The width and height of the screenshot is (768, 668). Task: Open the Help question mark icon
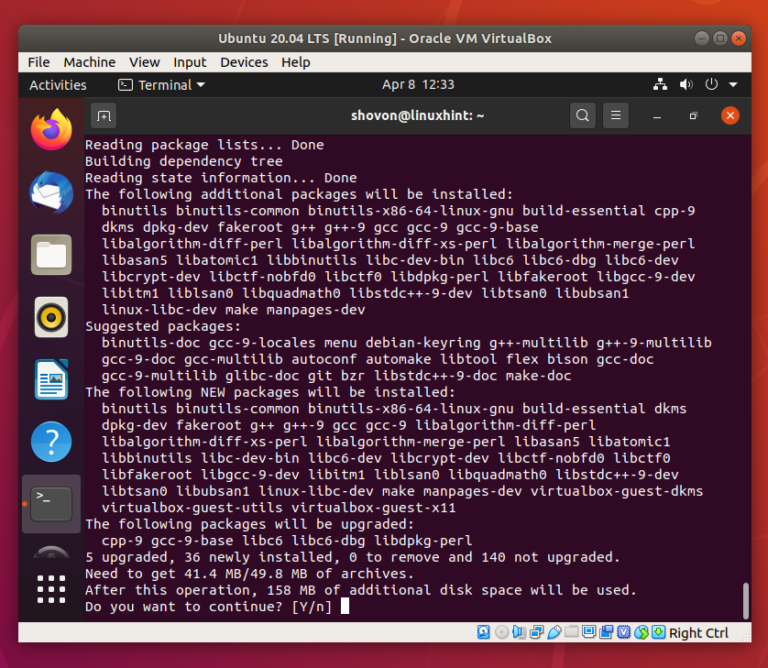click(x=51, y=442)
